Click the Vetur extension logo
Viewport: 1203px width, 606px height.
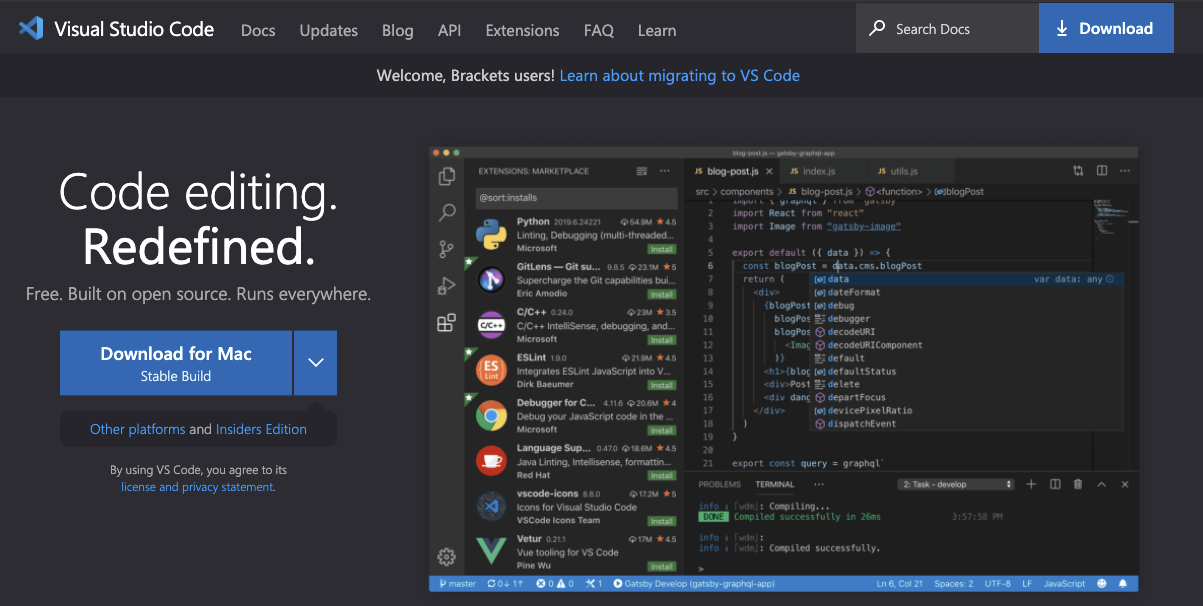(491, 551)
